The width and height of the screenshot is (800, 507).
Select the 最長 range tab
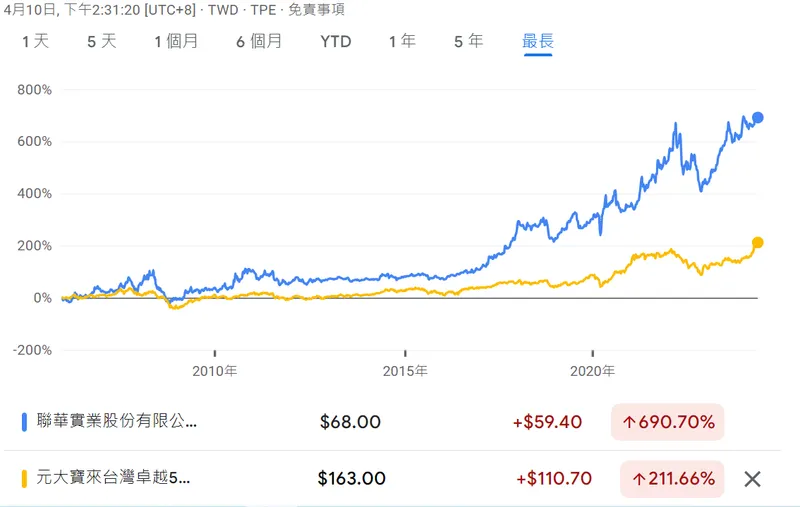537,42
